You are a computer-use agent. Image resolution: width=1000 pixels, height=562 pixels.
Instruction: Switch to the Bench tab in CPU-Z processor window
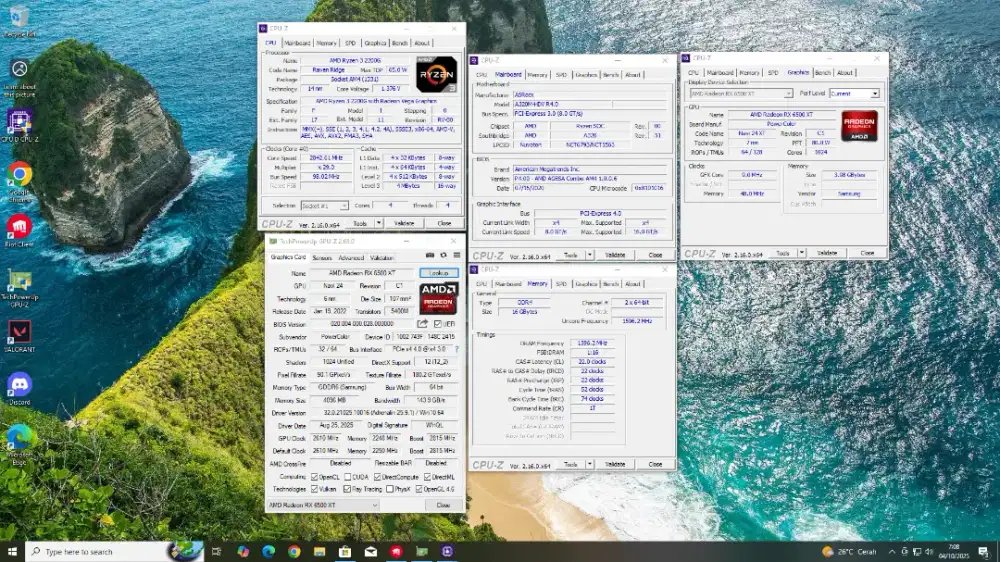click(x=400, y=43)
